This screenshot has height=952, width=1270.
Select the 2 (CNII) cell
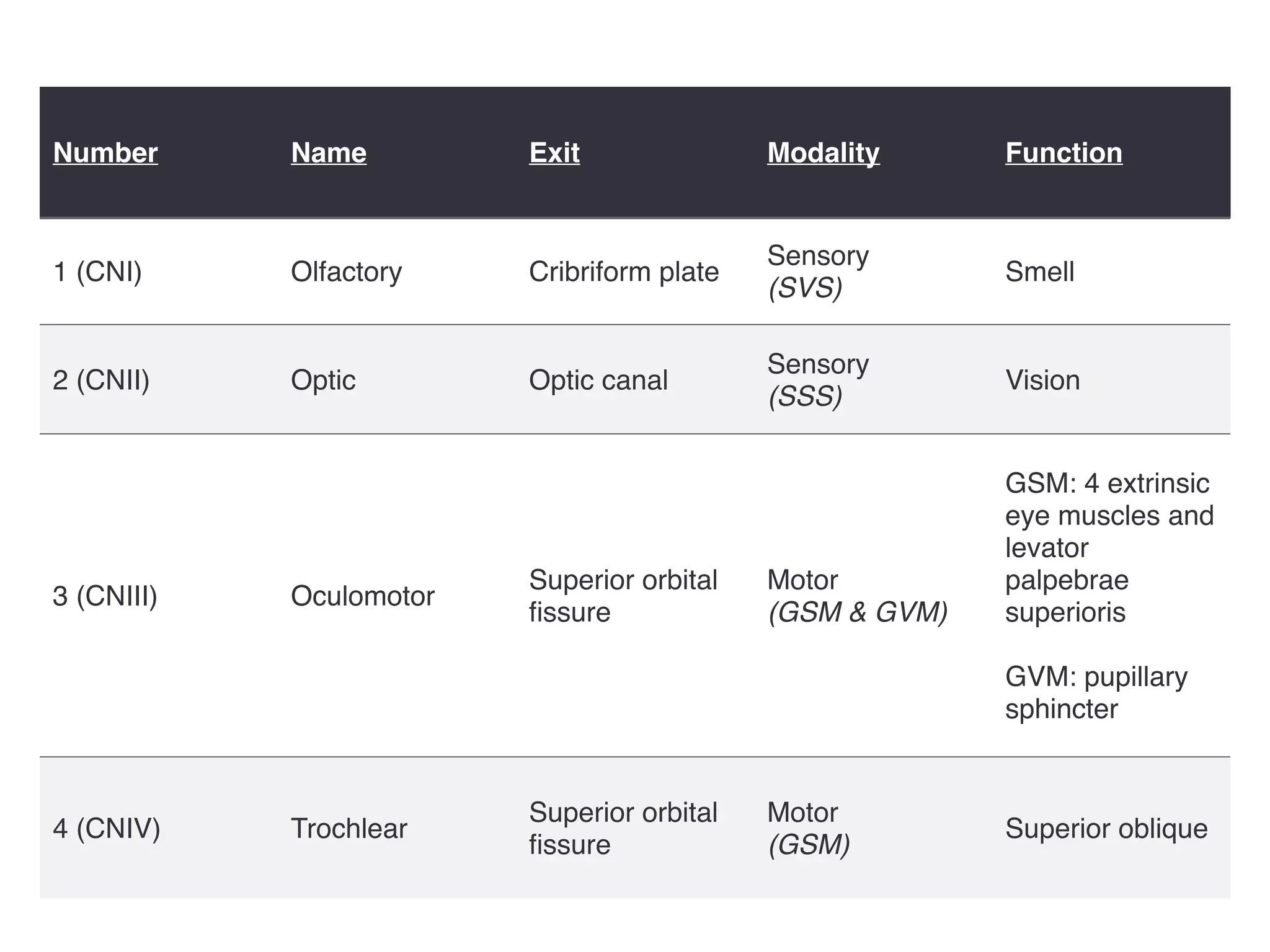[101, 380]
